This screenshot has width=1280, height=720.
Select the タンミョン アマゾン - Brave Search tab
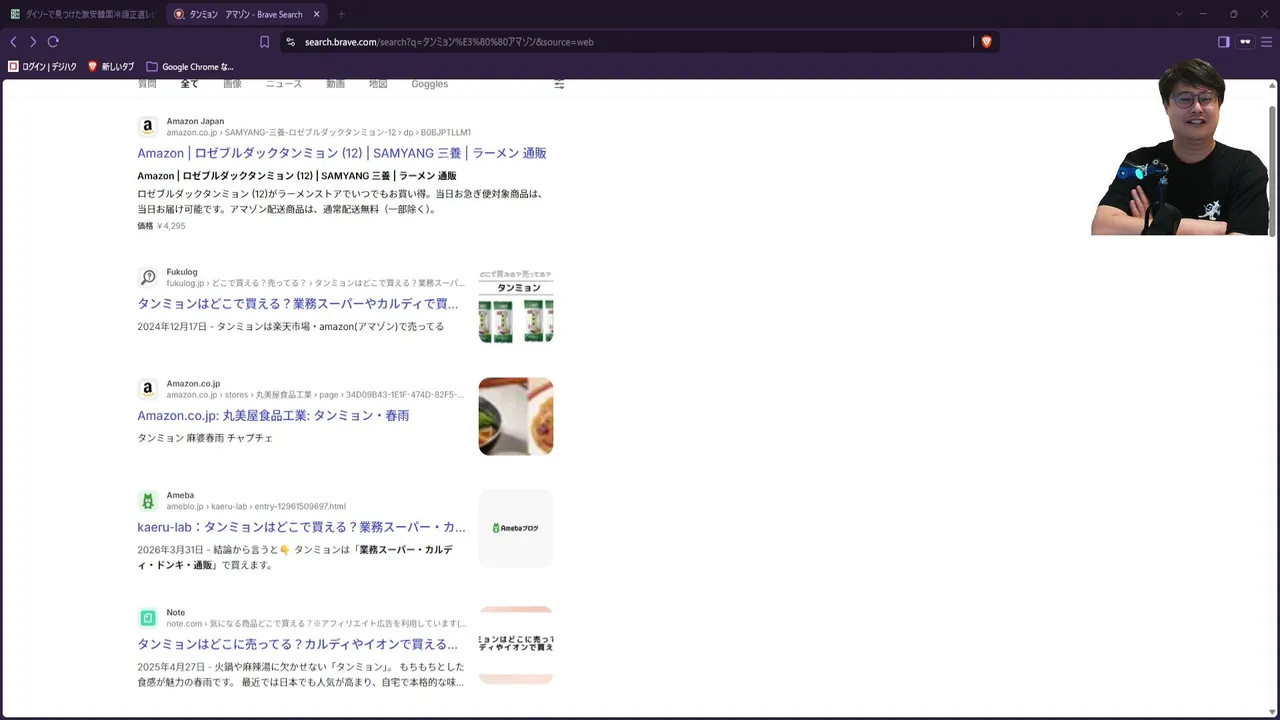tap(246, 14)
